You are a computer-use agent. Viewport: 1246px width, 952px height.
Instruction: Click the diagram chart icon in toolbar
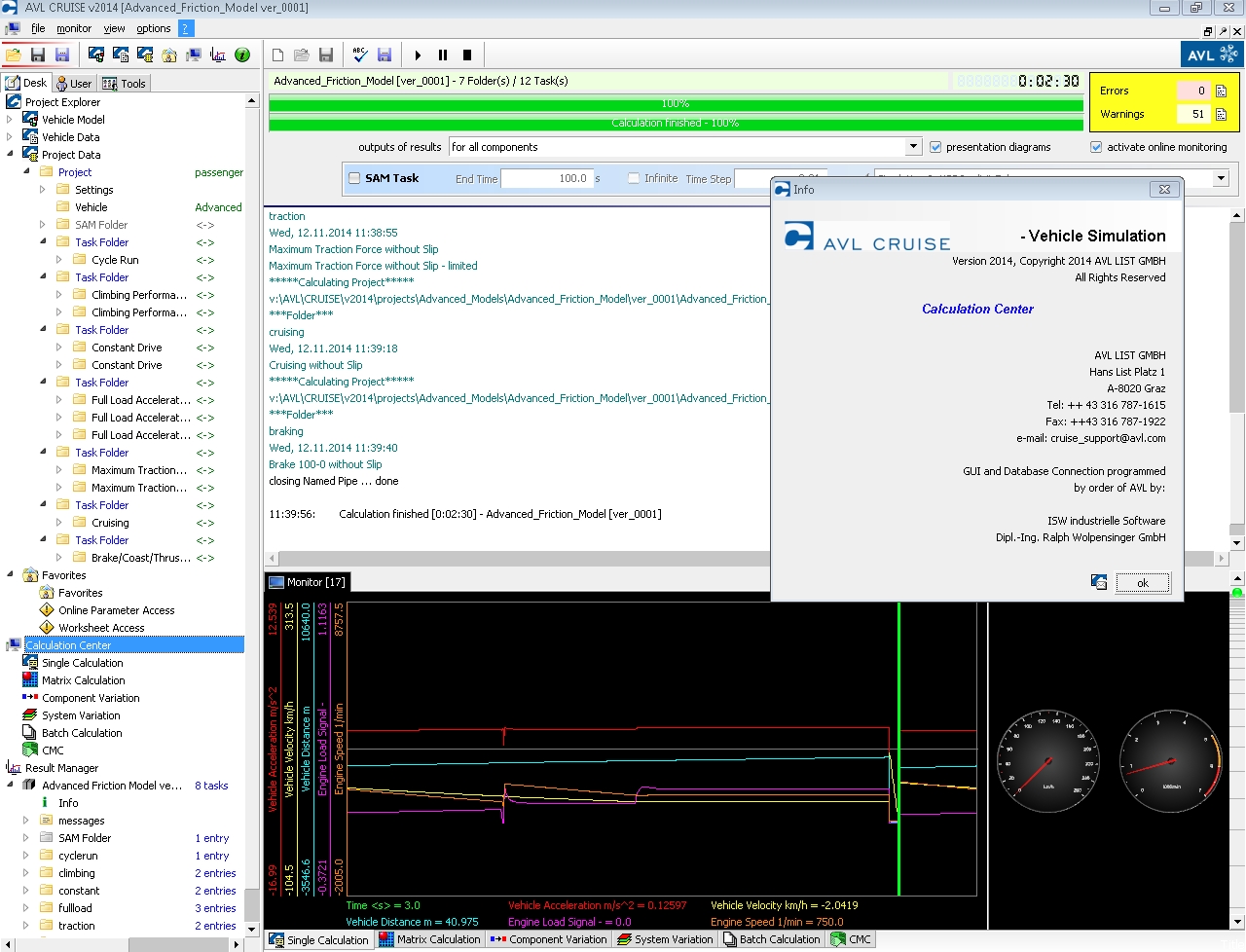218,55
